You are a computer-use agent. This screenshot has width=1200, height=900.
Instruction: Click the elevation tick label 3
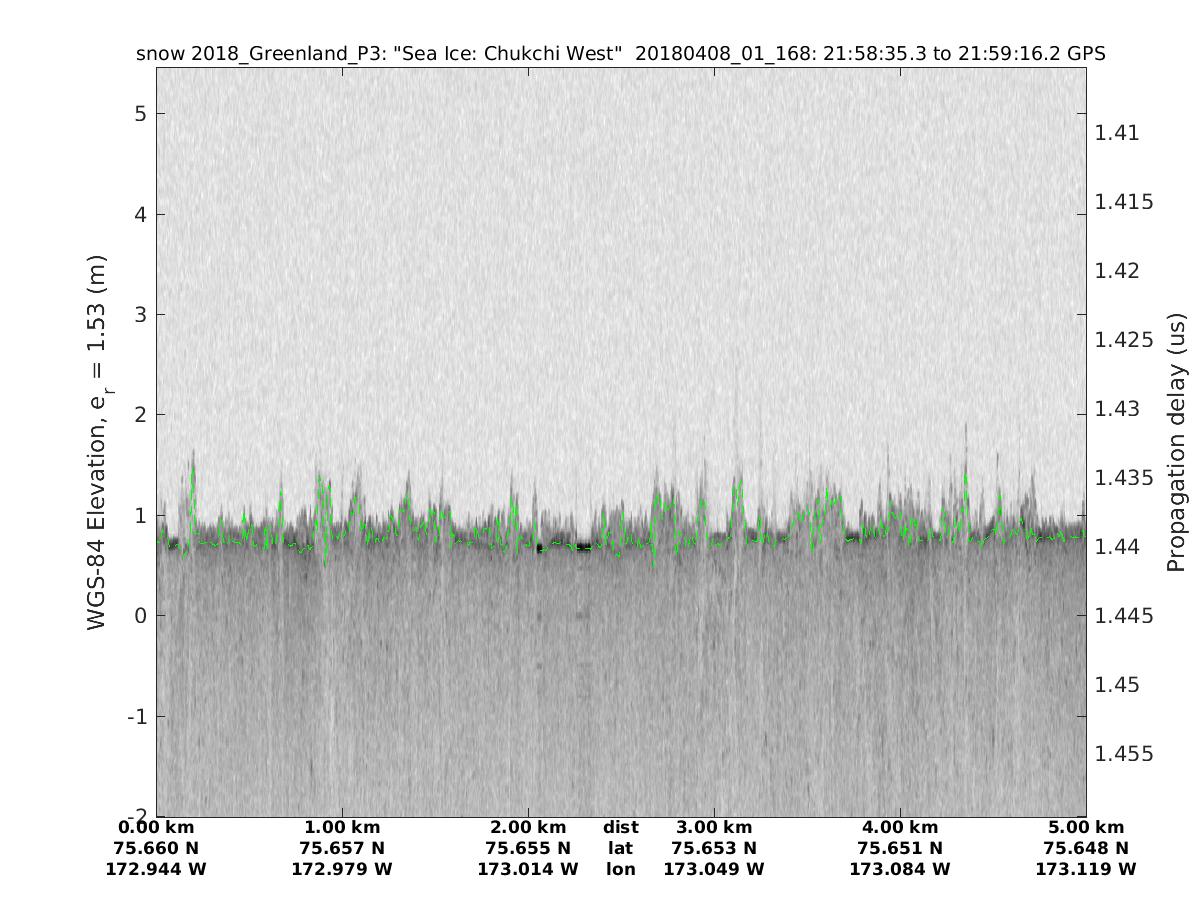[x=142, y=315]
